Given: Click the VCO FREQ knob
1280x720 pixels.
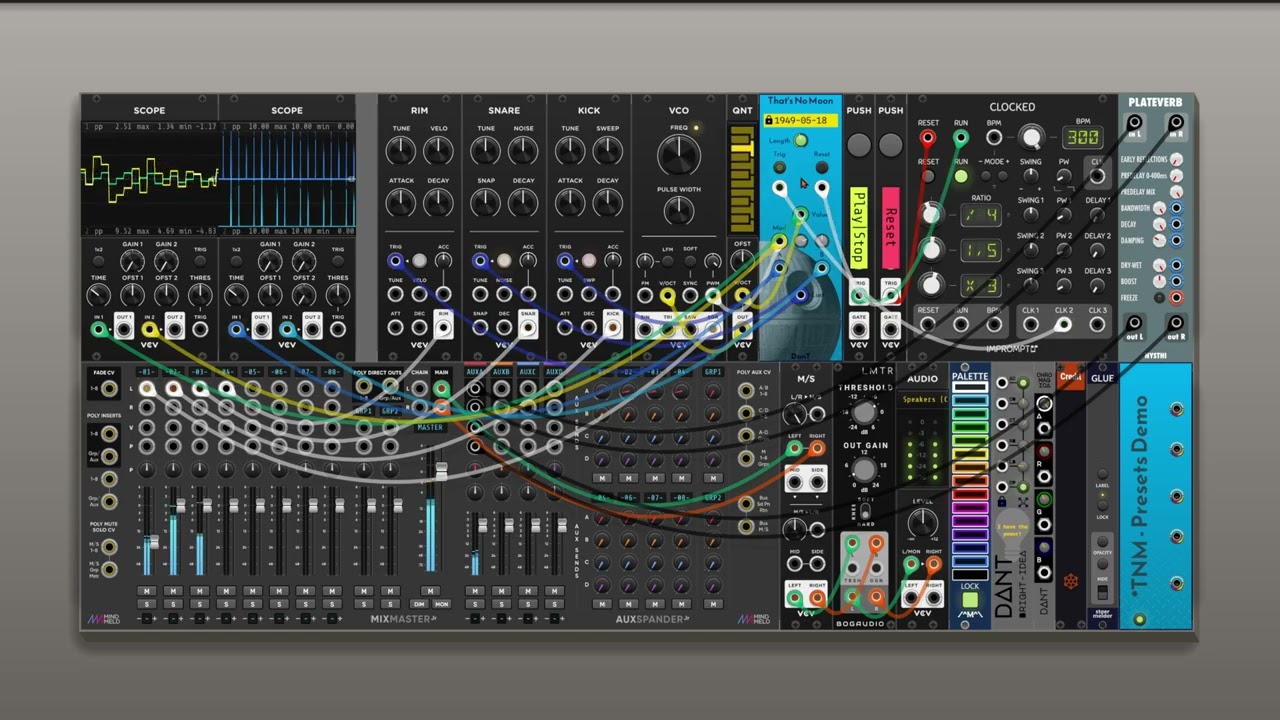Looking at the screenshot, I should (679, 155).
